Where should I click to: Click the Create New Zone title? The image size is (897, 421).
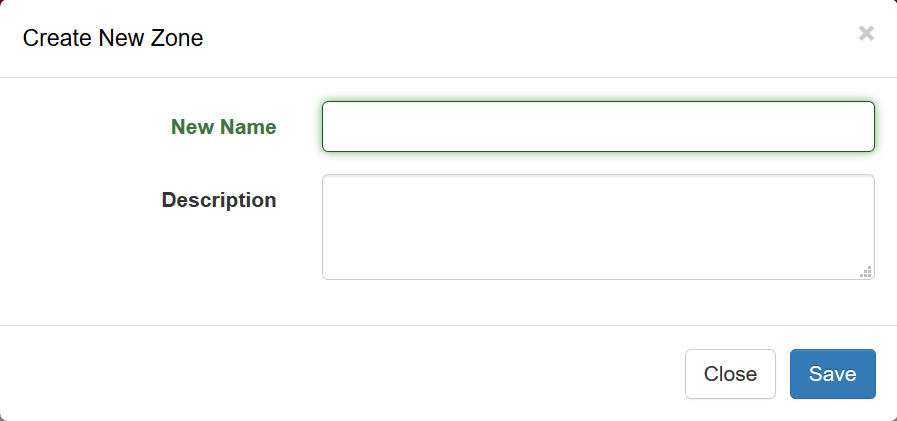coord(113,39)
